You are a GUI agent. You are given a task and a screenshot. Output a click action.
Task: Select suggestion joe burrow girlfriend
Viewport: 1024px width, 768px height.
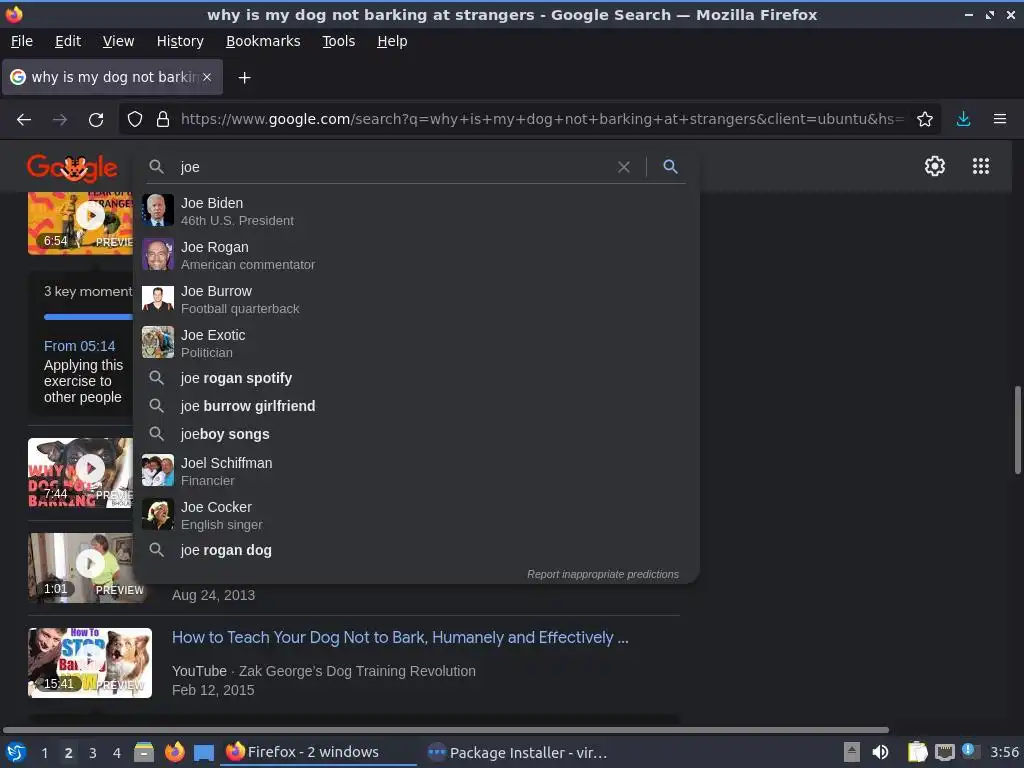click(416, 406)
